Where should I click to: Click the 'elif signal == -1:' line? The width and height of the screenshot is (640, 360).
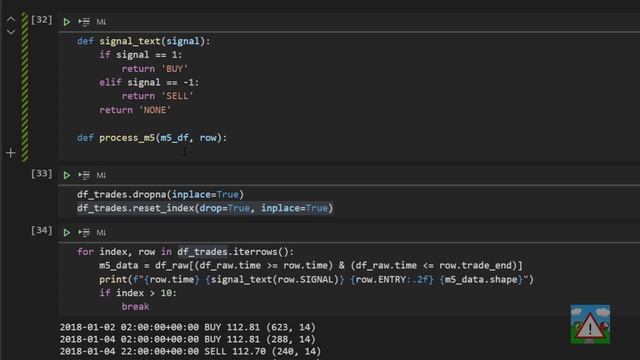(149, 83)
